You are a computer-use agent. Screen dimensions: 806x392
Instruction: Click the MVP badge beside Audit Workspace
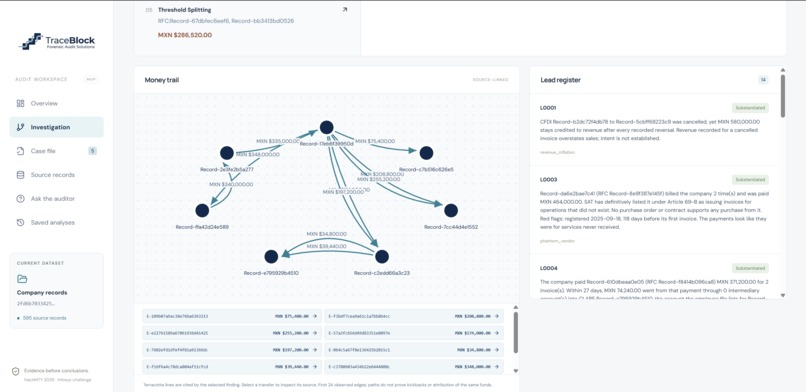click(91, 80)
